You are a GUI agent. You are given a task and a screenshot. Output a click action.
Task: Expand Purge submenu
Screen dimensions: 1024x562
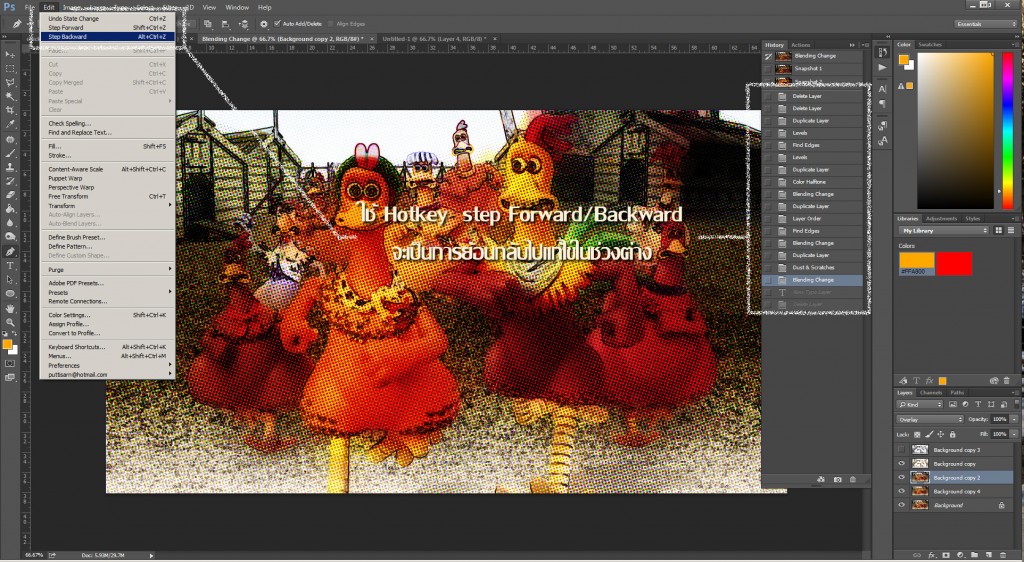tap(108, 270)
